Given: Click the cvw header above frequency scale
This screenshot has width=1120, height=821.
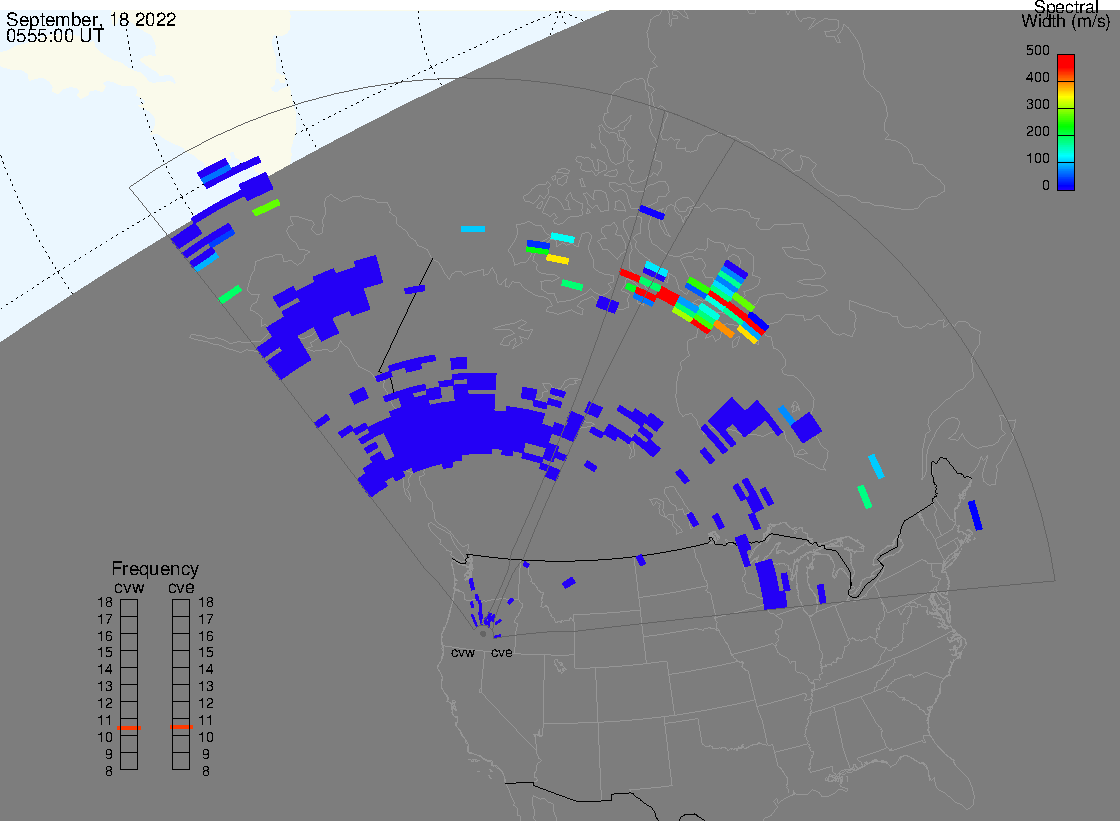Looking at the screenshot, I should pyautogui.click(x=129, y=587).
